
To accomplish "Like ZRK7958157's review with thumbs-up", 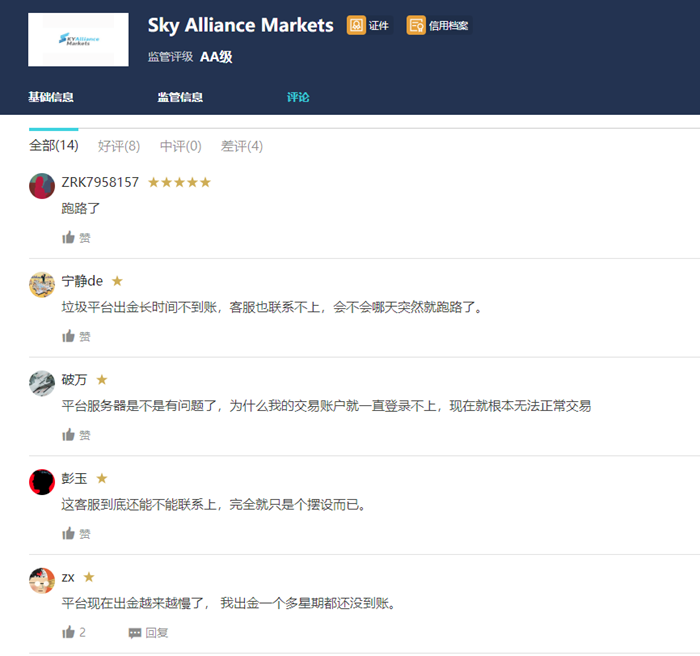I will pos(69,237).
